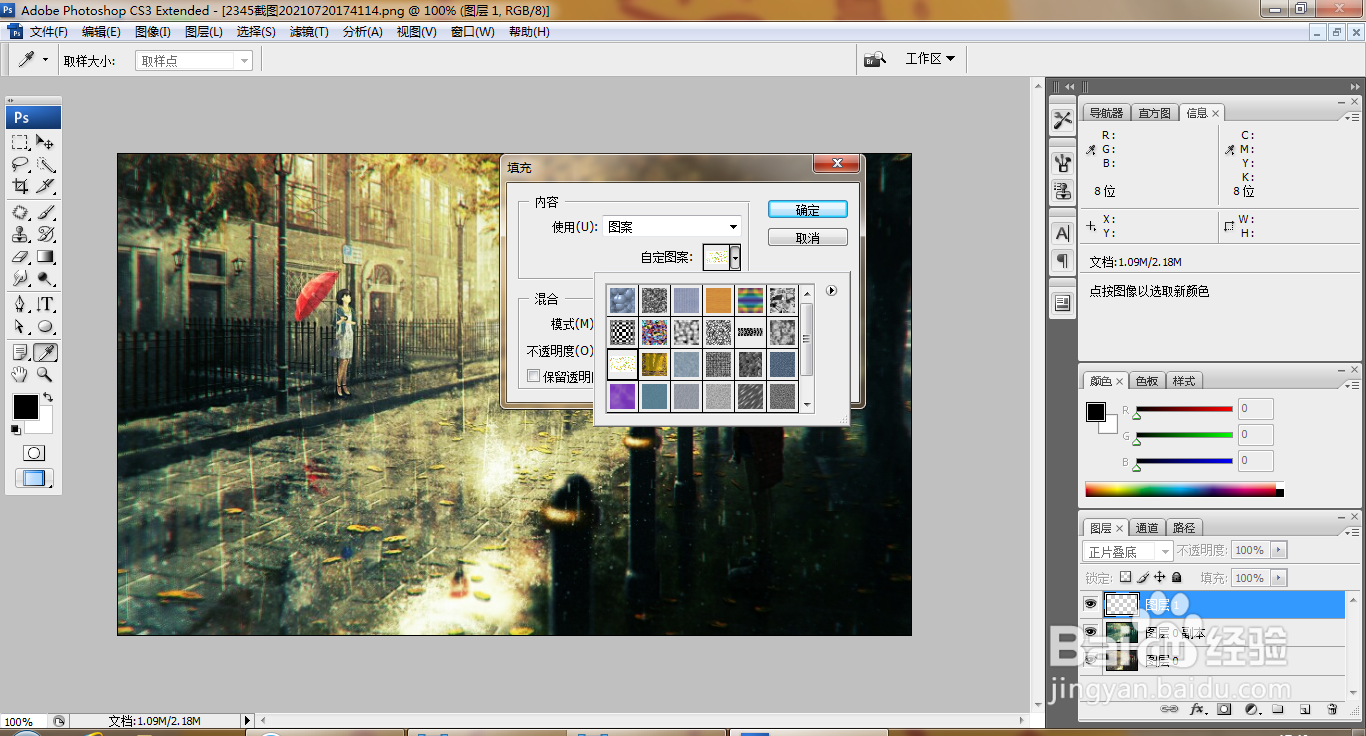
Task: Check 保留透明区域 checkbox in Fill dialog
Action: (x=533, y=376)
